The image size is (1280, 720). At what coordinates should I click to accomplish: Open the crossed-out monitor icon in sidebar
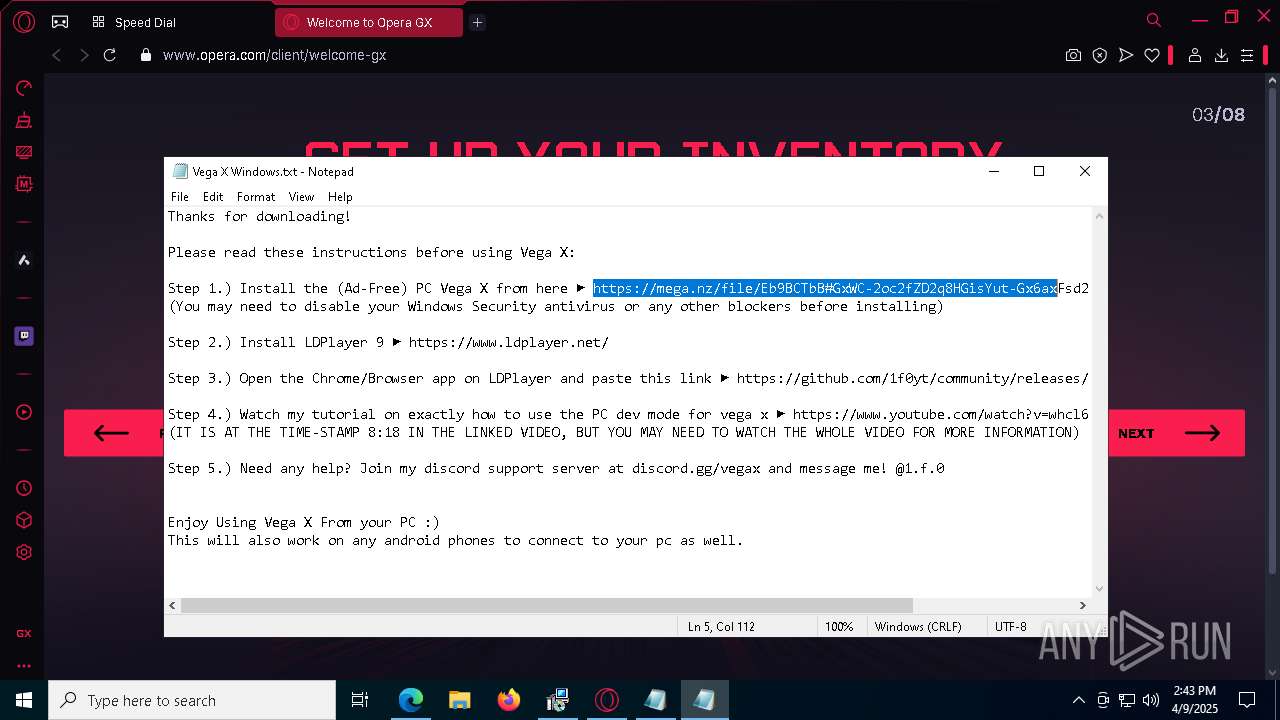pos(24,152)
